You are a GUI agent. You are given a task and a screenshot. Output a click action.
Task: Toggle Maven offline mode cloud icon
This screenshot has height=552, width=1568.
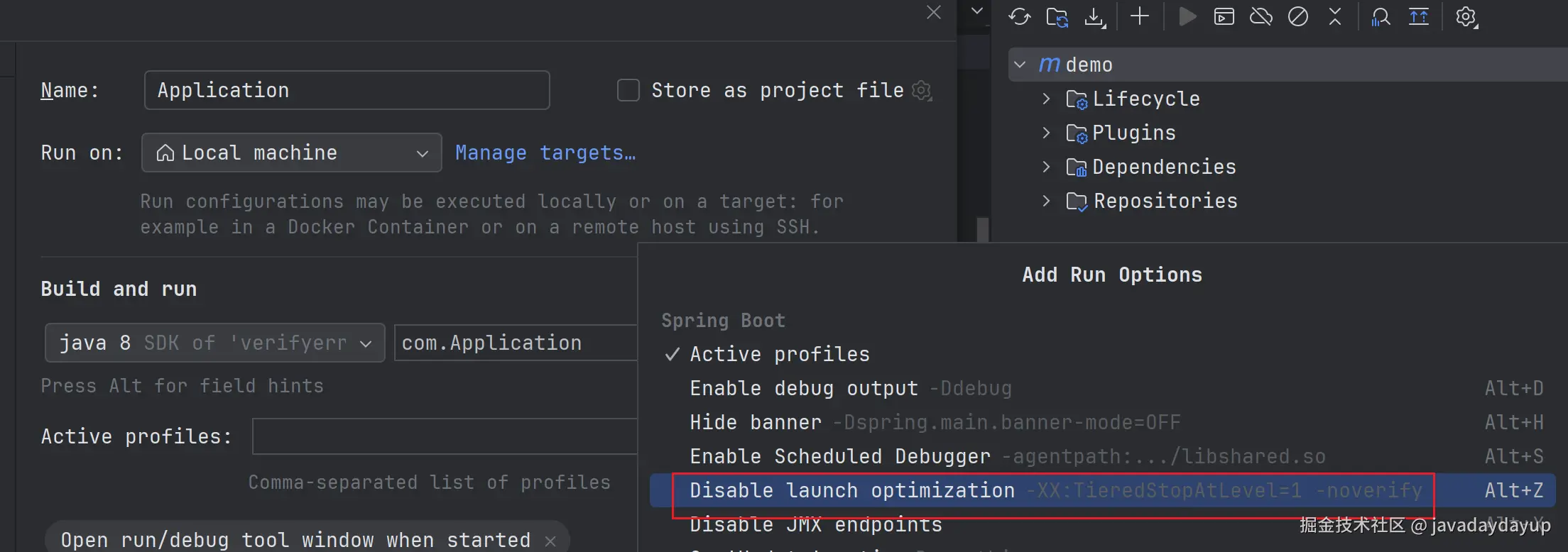[1261, 16]
